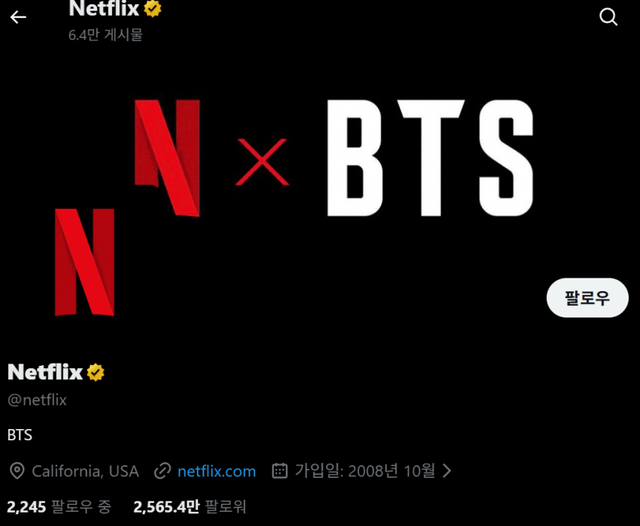Click the 6.4만 게시물 post count
This screenshot has height=526, width=640.
click(x=105, y=35)
